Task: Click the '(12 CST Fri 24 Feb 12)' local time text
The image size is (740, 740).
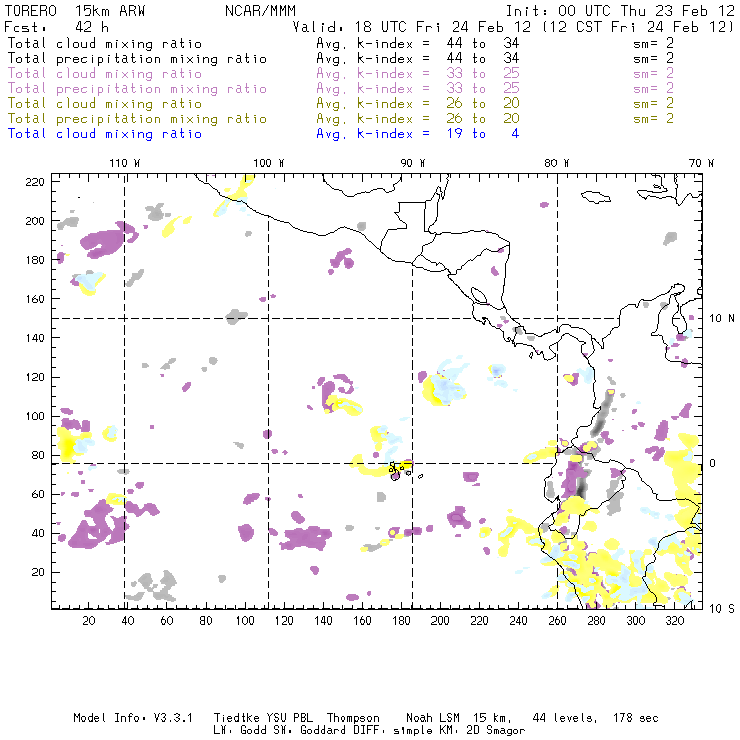Action: point(638,26)
